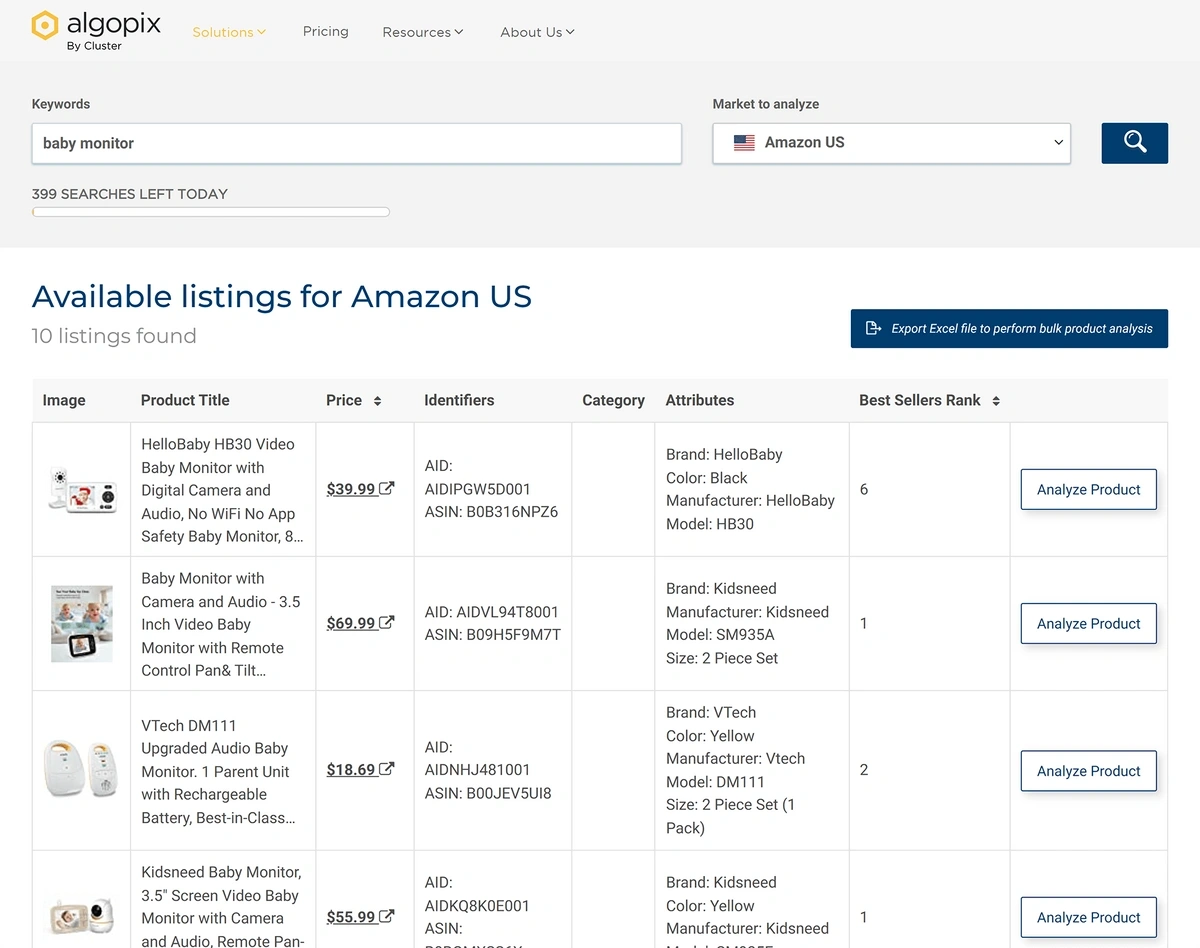The width and height of the screenshot is (1200, 948).
Task: Open the $55.99 price link
Action: (x=351, y=917)
